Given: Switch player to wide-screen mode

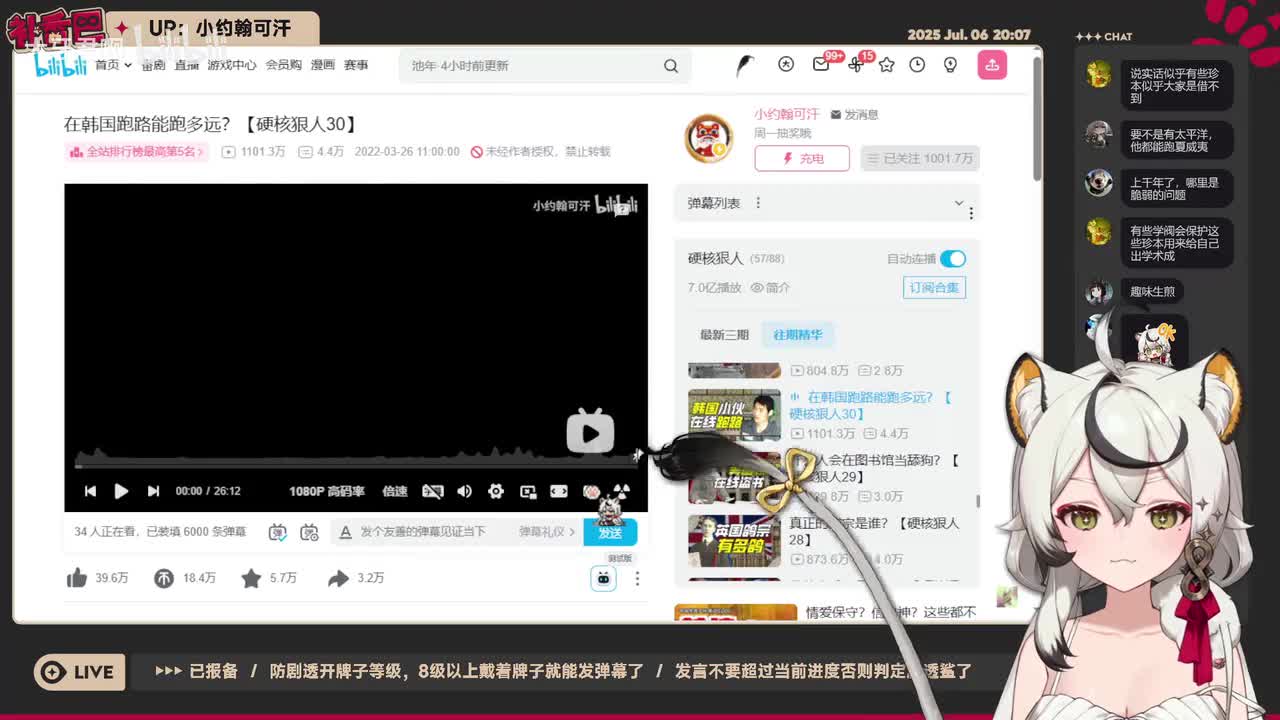Looking at the screenshot, I should 559,491.
